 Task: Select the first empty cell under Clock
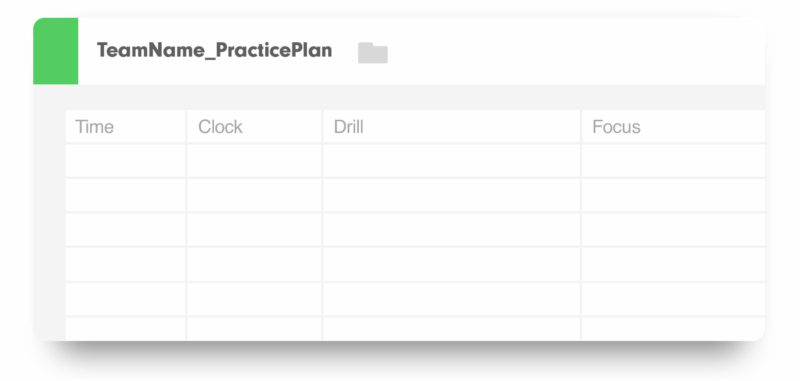click(254, 161)
